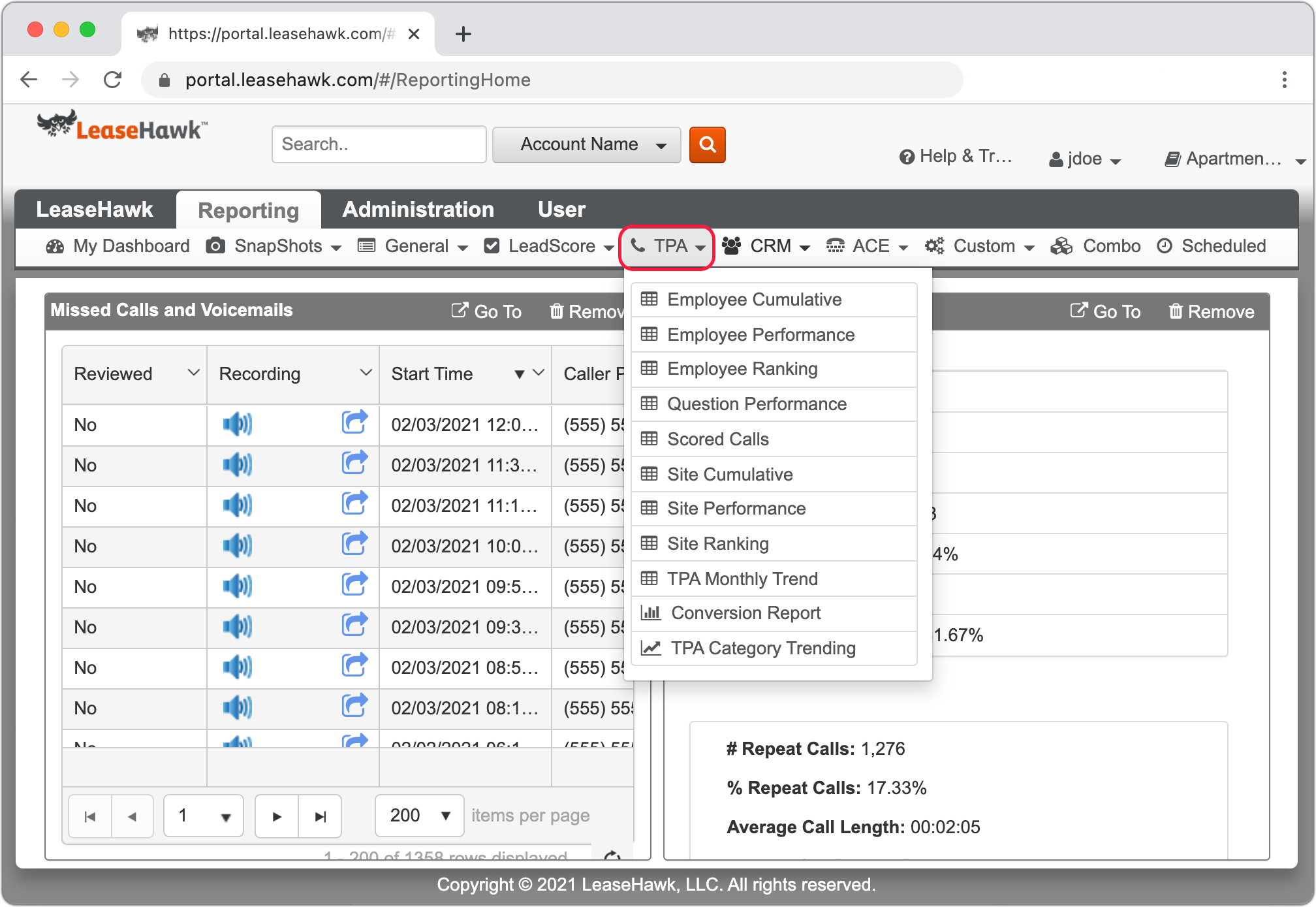Image resolution: width=1316 pixels, height=907 pixels.
Task: Switch to the Administration tab
Action: click(x=418, y=210)
